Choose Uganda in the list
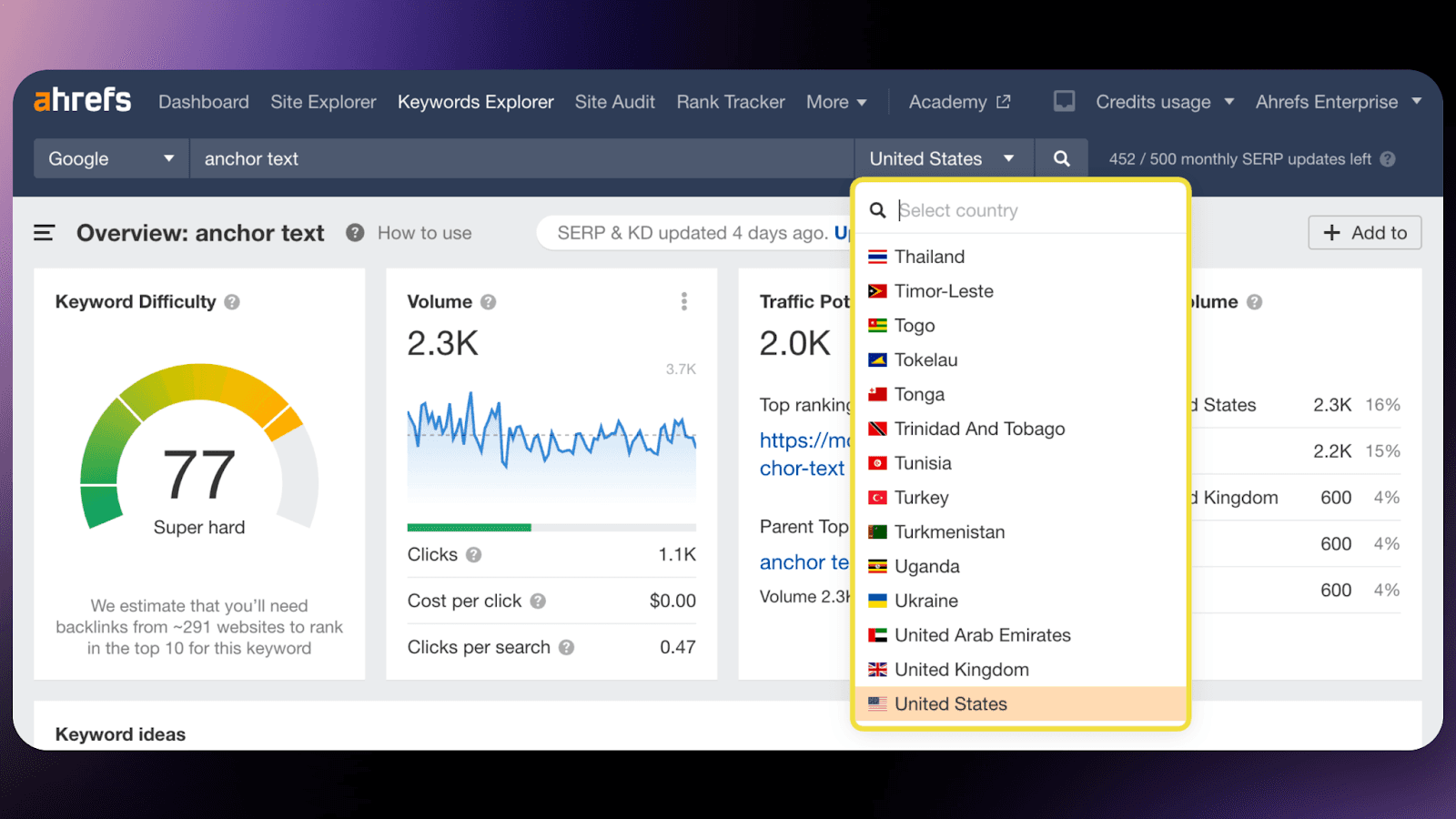Image resolution: width=1456 pixels, height=819 pixels. [1021, 567]
